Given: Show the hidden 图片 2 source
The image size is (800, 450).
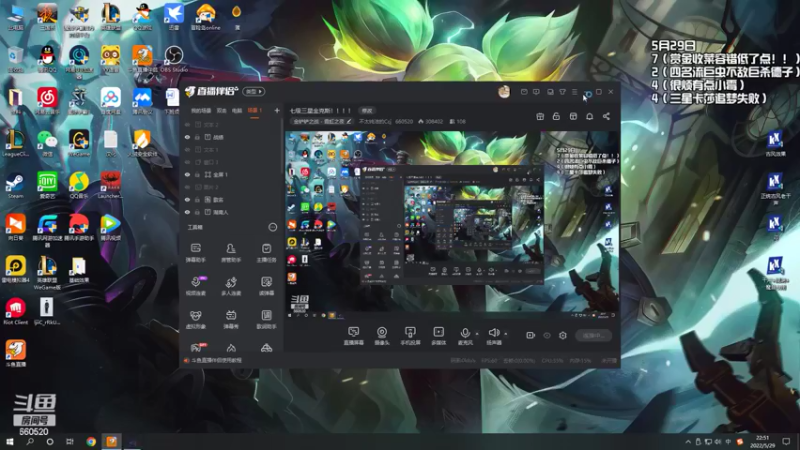Looking at the screenshot, I should pos(187,187).
